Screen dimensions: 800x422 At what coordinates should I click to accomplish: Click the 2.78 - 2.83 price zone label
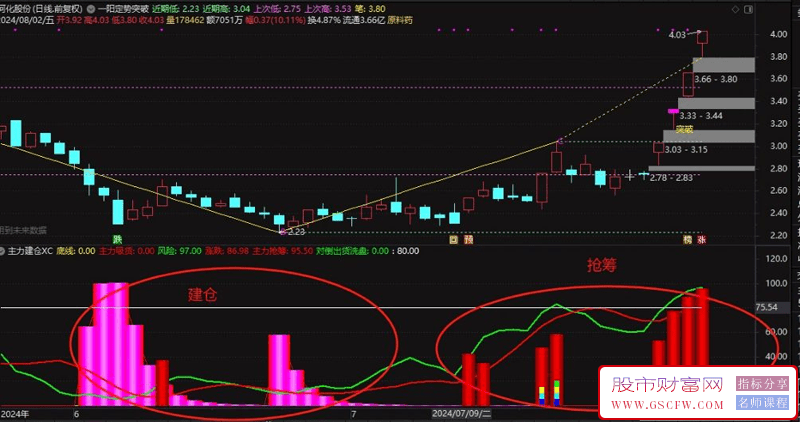[671, 178]
